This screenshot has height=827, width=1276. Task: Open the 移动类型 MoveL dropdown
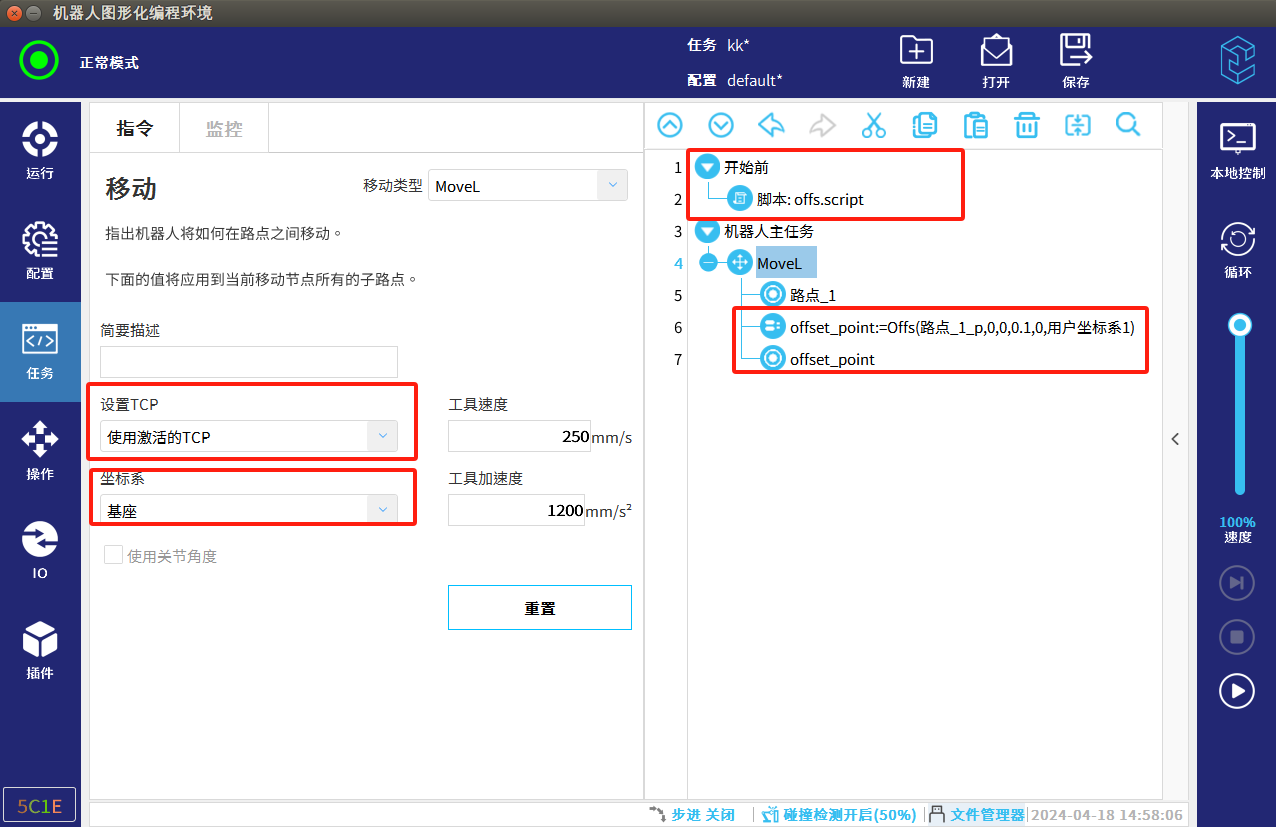click(527, 186)
